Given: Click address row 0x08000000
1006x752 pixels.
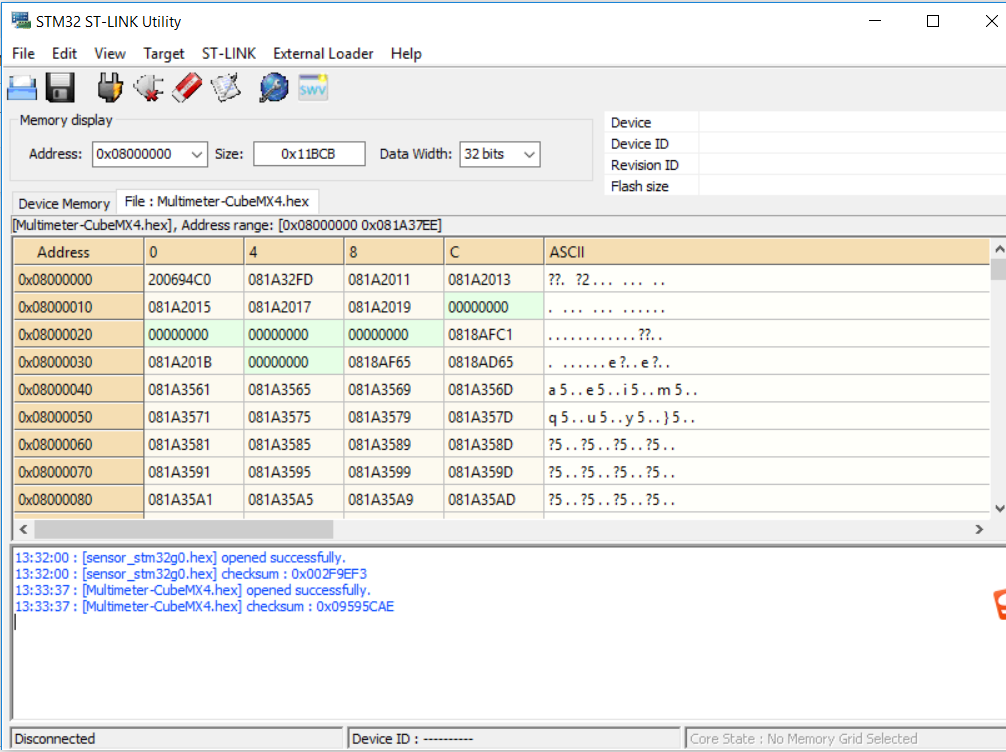Looking at the screenshot, I should coord(79,280).
